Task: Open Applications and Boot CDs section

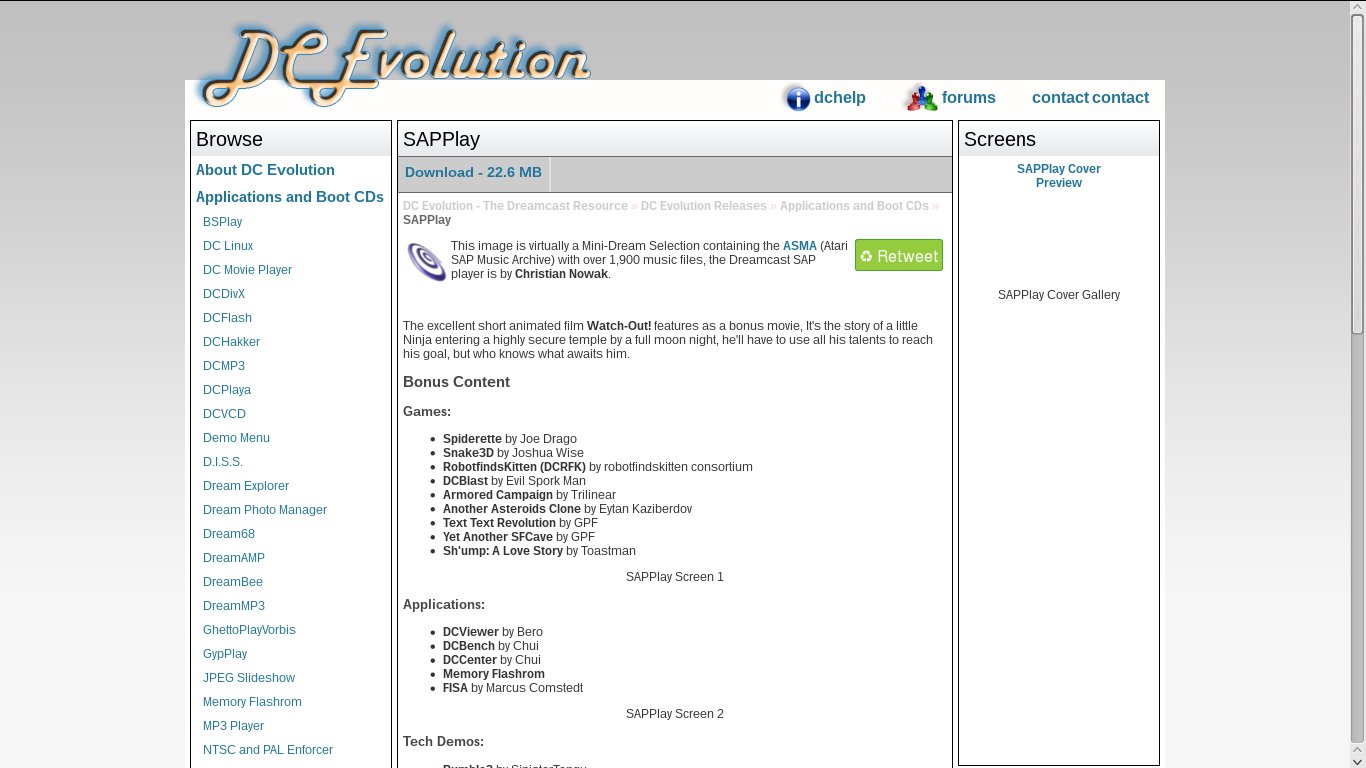Action: point(290,197)
